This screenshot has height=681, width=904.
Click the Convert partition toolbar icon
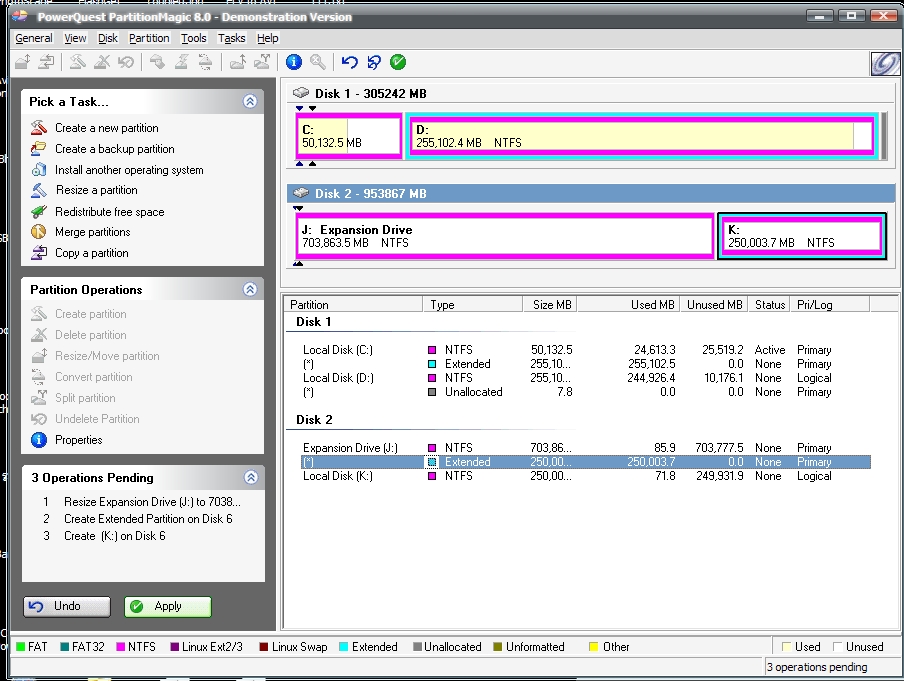(205, 61)
